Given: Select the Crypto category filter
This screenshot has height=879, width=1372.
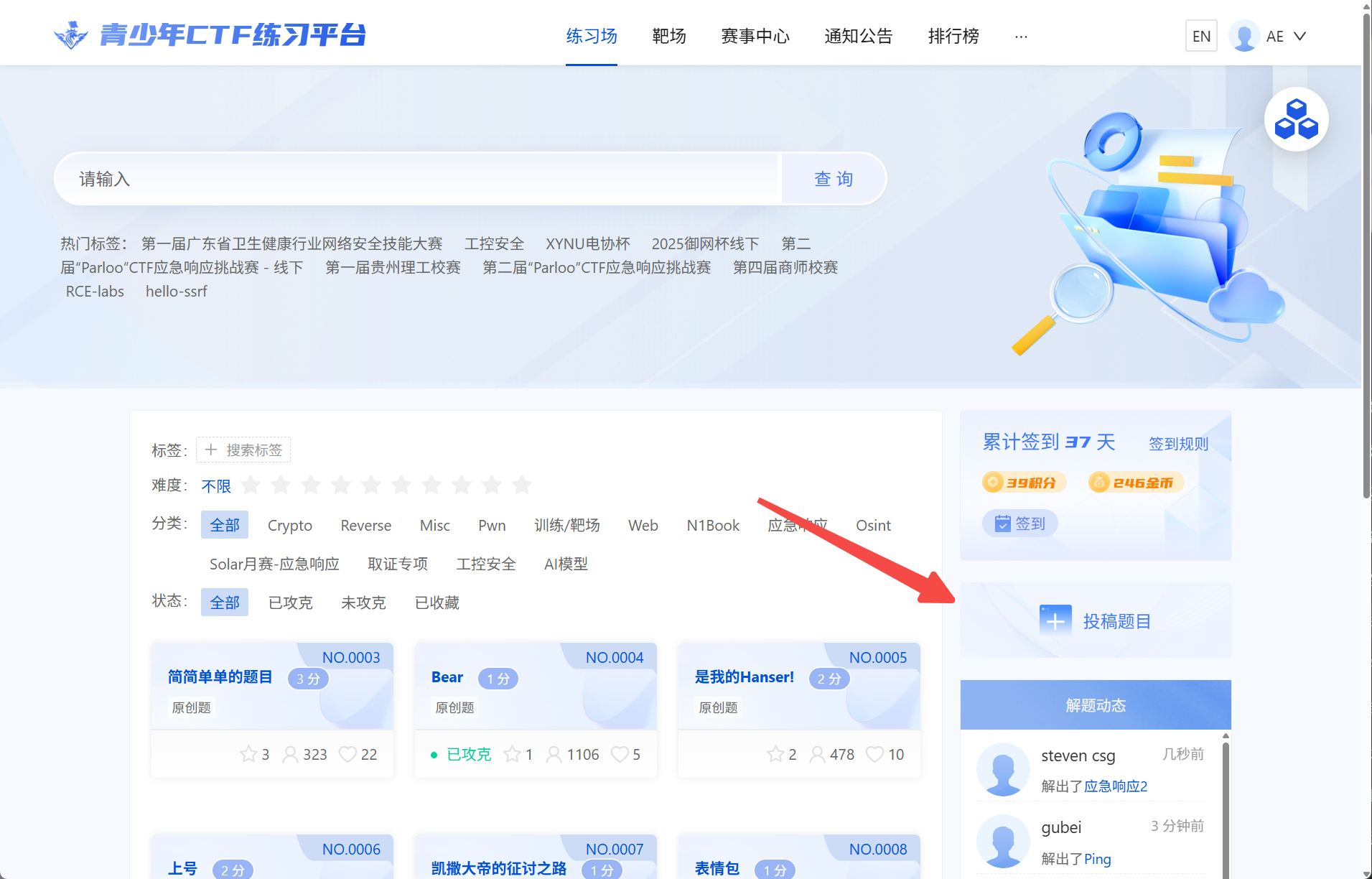Looking at the screenshot, I should point(289,525).
